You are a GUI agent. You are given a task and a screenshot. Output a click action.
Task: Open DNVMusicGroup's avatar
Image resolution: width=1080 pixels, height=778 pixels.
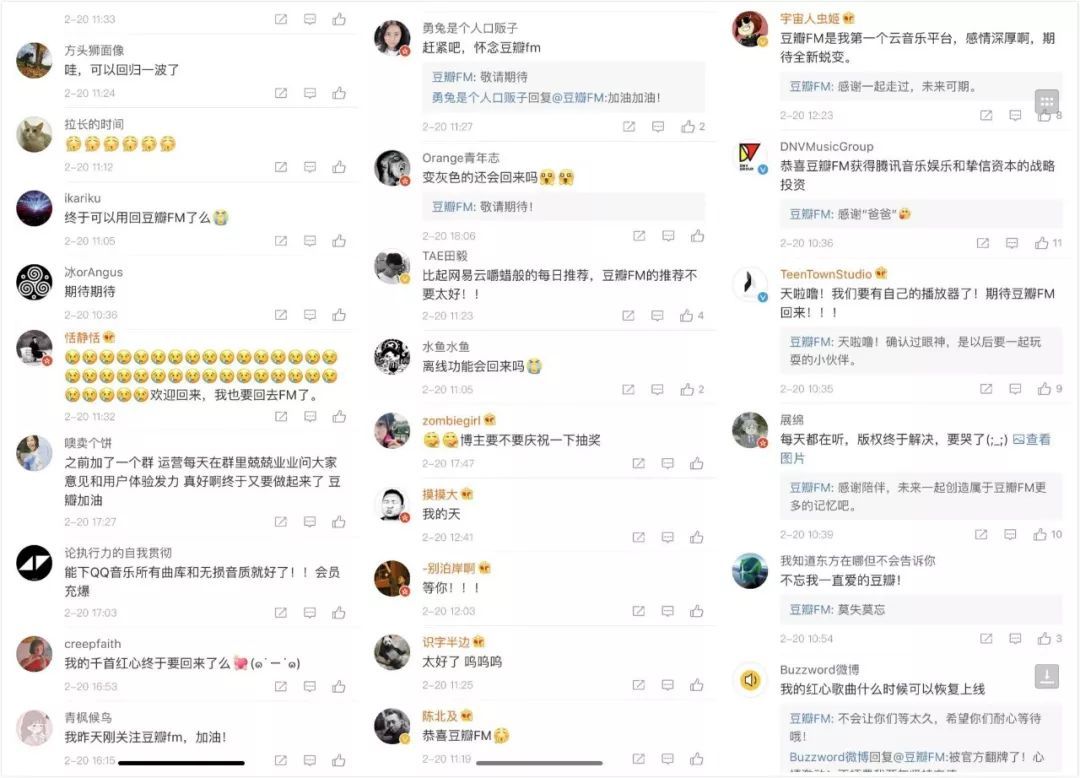tap(749, 158)
